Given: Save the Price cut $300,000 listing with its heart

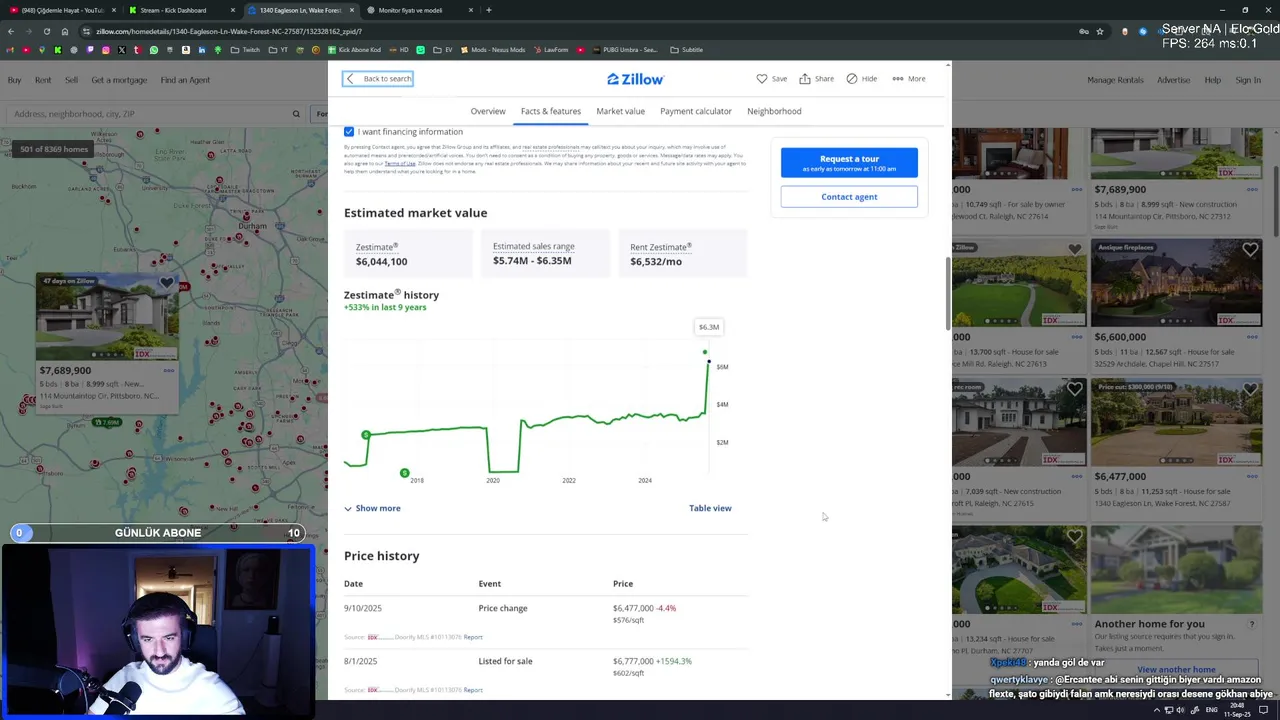Looking at the screenshot, I should [1250, 390].
